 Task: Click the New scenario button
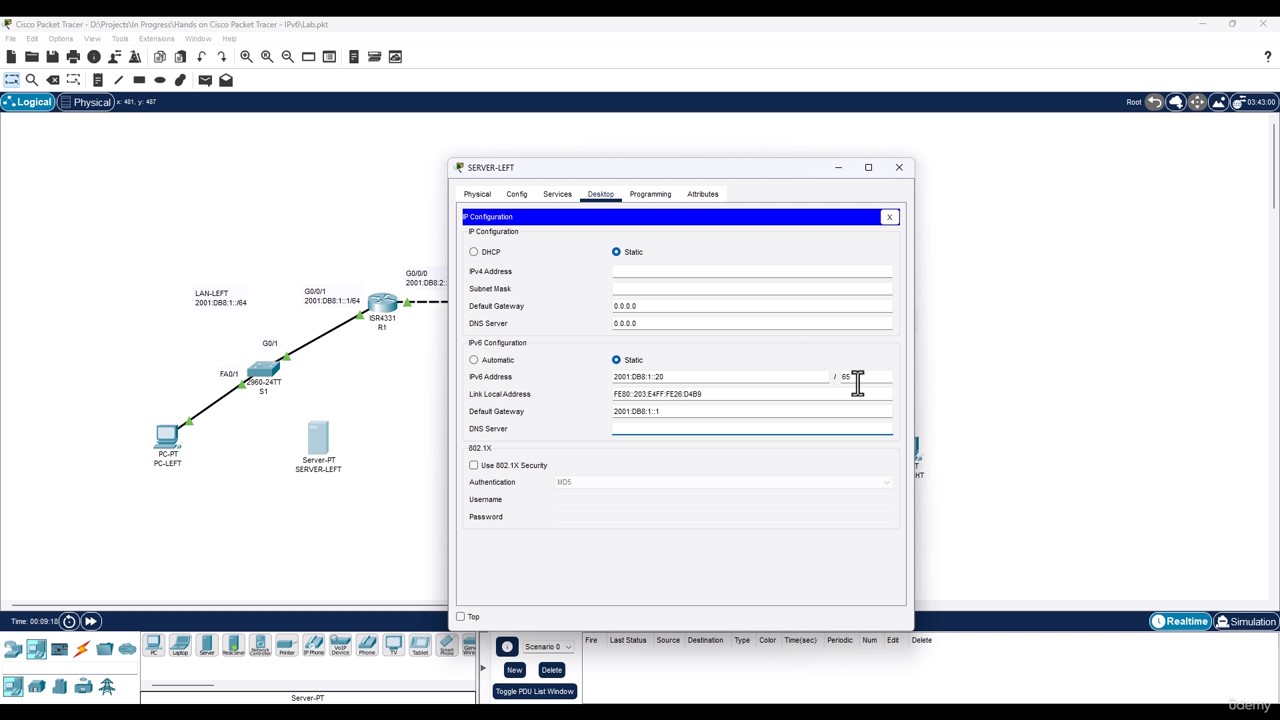pyautogui.click(x=514, y=670)
